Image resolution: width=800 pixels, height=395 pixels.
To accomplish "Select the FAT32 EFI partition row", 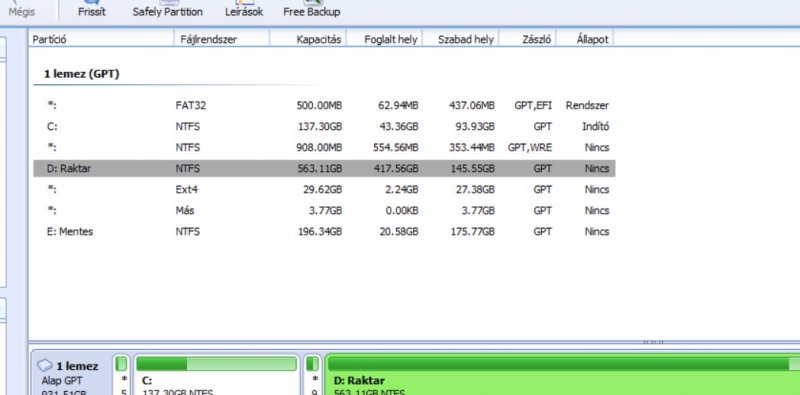I will click(x=324, y=106).
